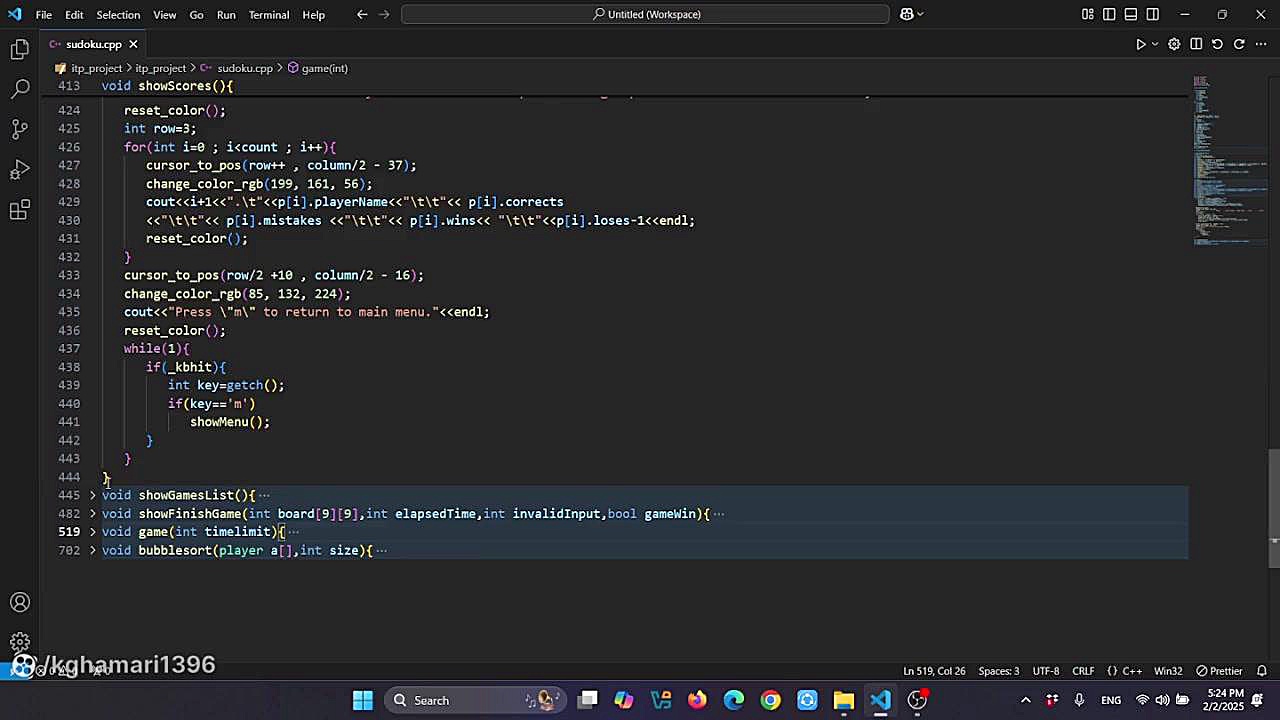1280x720 pixels.
Task: Open Customize Layout in title bar
Action: point(1087,14)
